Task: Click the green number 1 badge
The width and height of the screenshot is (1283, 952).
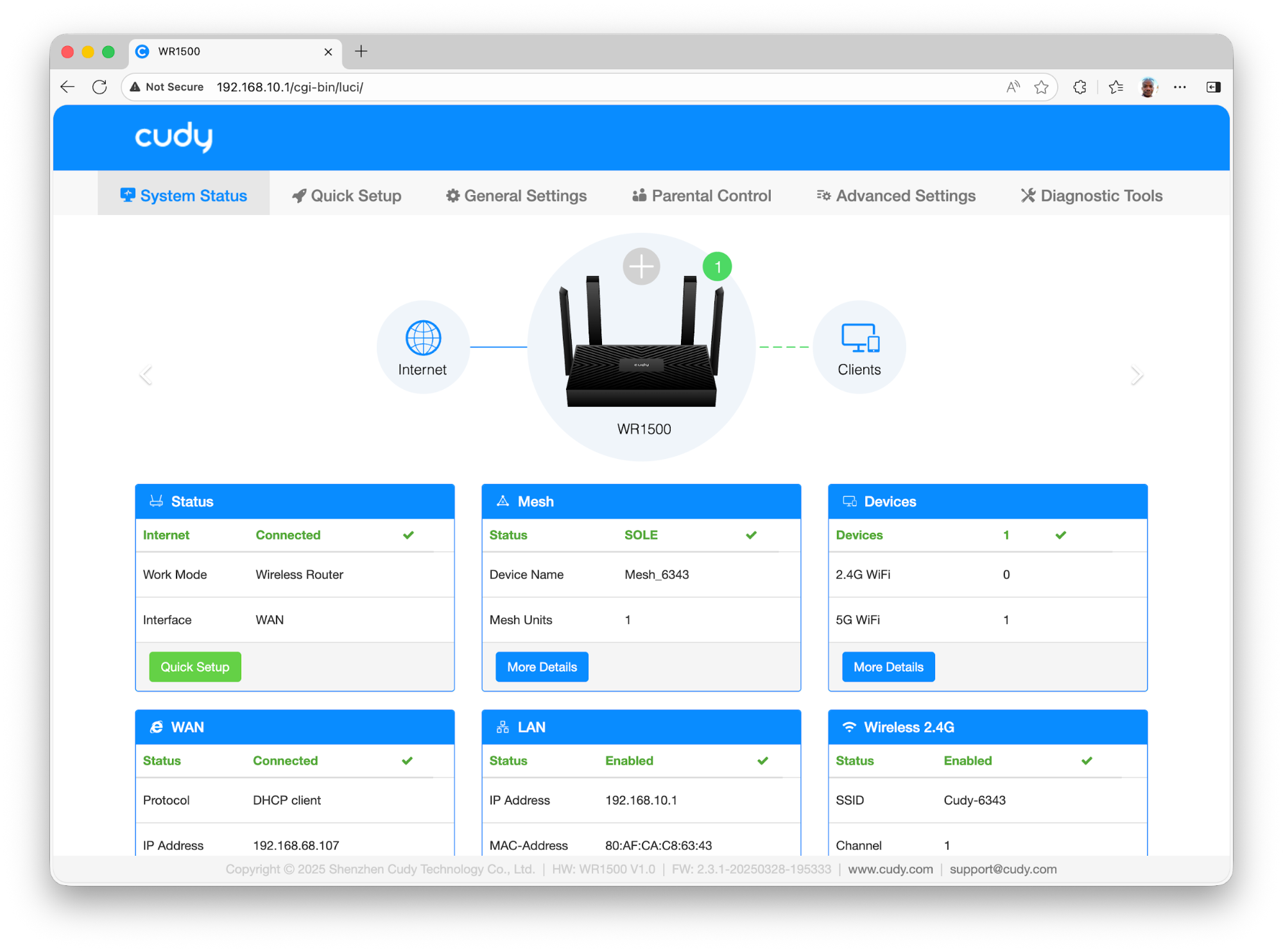Action: [x=717, y=266]
